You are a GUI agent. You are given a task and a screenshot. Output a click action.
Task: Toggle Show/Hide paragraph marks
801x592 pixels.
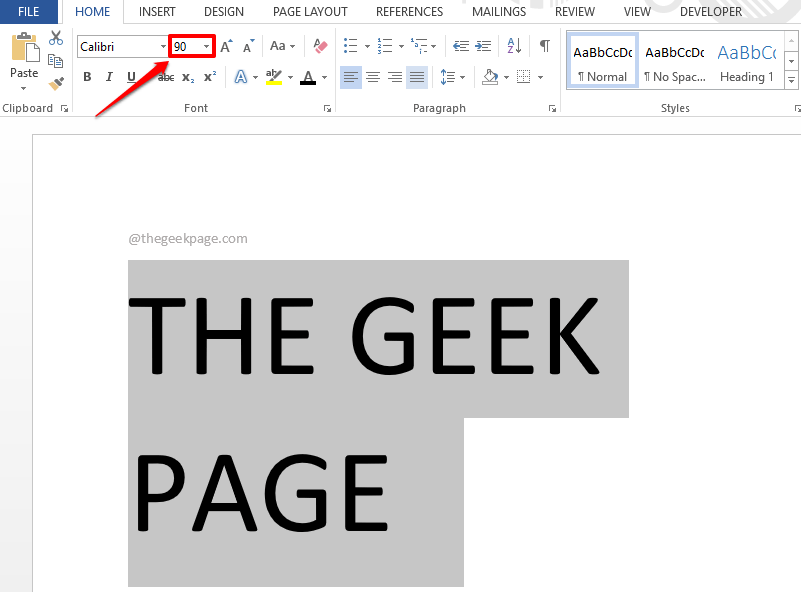click(x=544, y=46)
